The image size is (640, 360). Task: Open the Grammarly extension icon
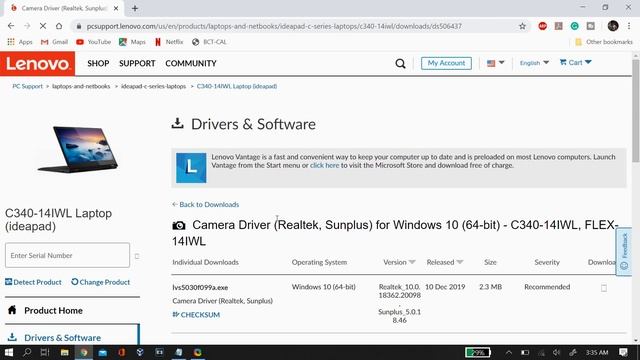574,26
